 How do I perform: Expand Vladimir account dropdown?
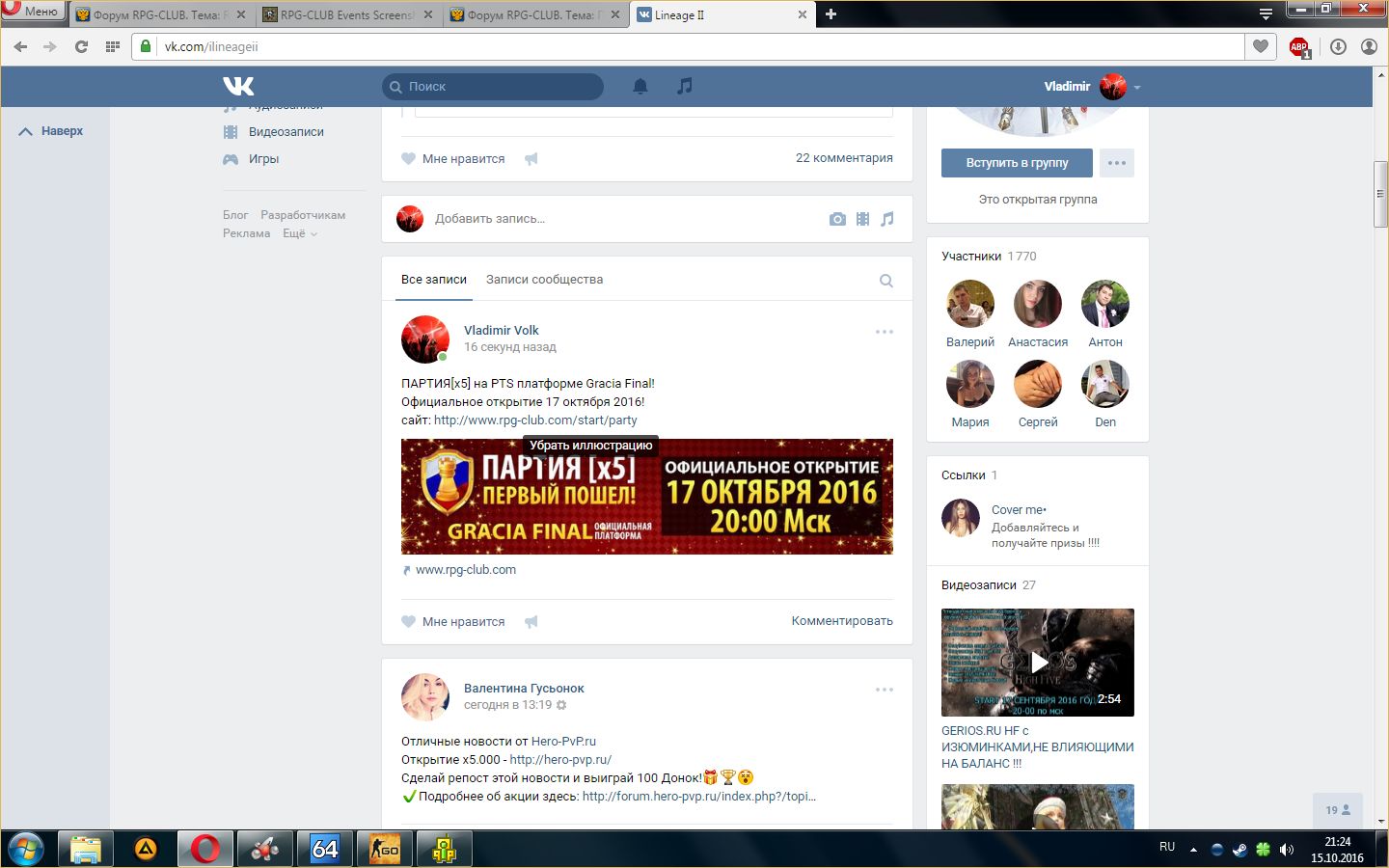[x=1137, y=87]
